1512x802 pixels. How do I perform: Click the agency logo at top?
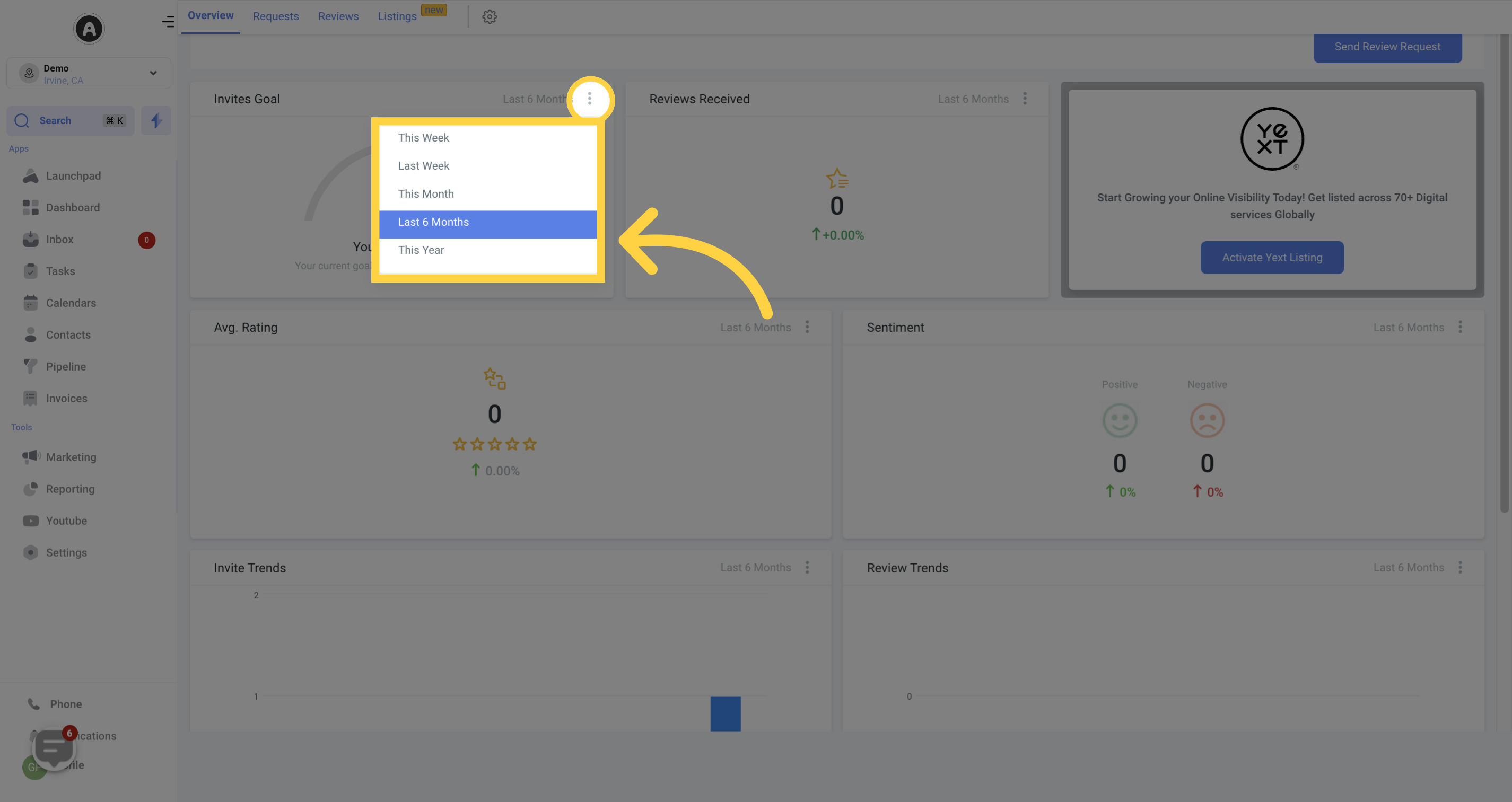coord(89,28)
